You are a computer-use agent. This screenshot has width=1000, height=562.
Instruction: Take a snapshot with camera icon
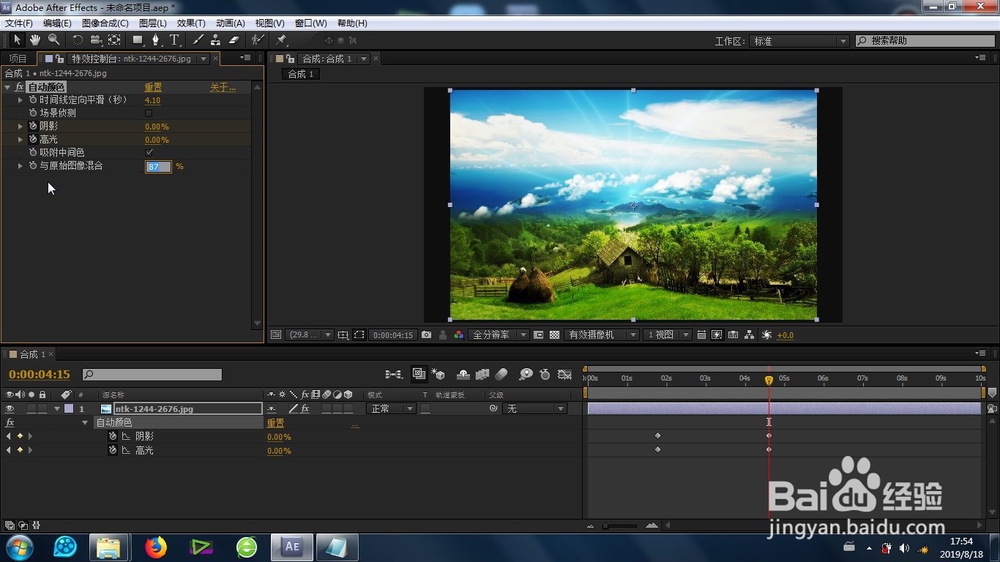[427, 334]
